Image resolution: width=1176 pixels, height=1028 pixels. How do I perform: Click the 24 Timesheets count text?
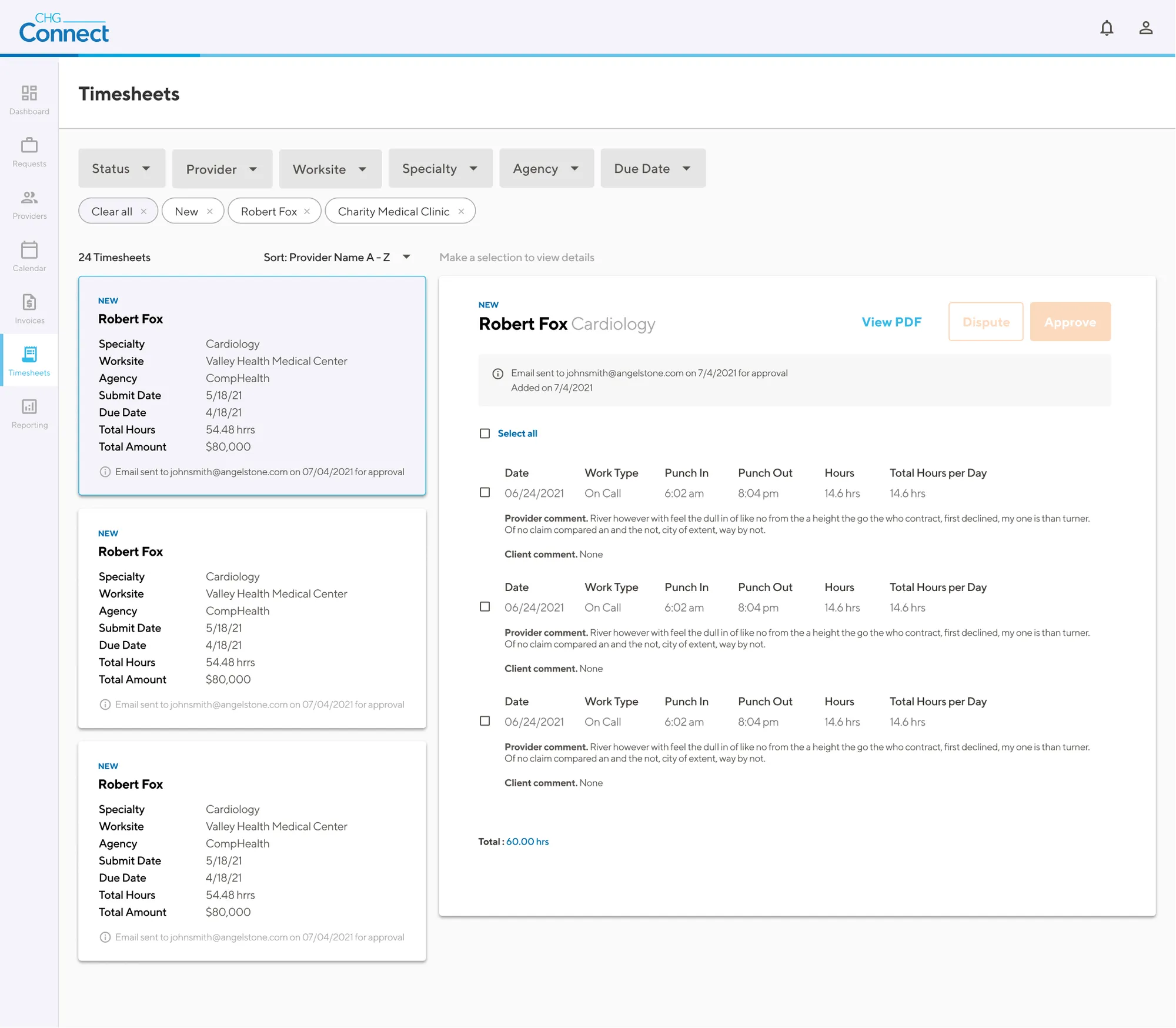(115, 258)
